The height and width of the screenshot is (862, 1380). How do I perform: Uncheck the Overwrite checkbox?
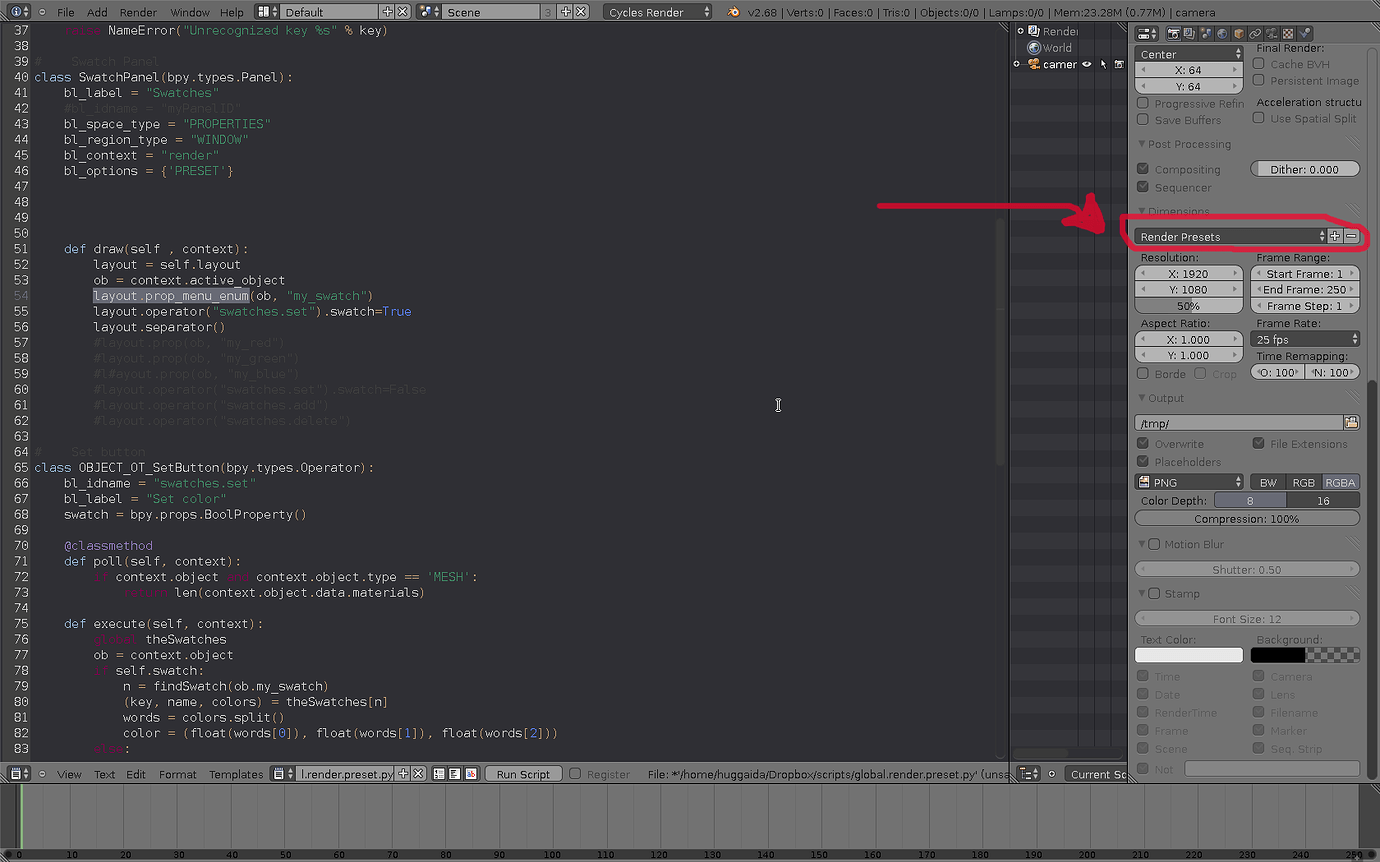pyautogui.click(x=1143, y=443)
